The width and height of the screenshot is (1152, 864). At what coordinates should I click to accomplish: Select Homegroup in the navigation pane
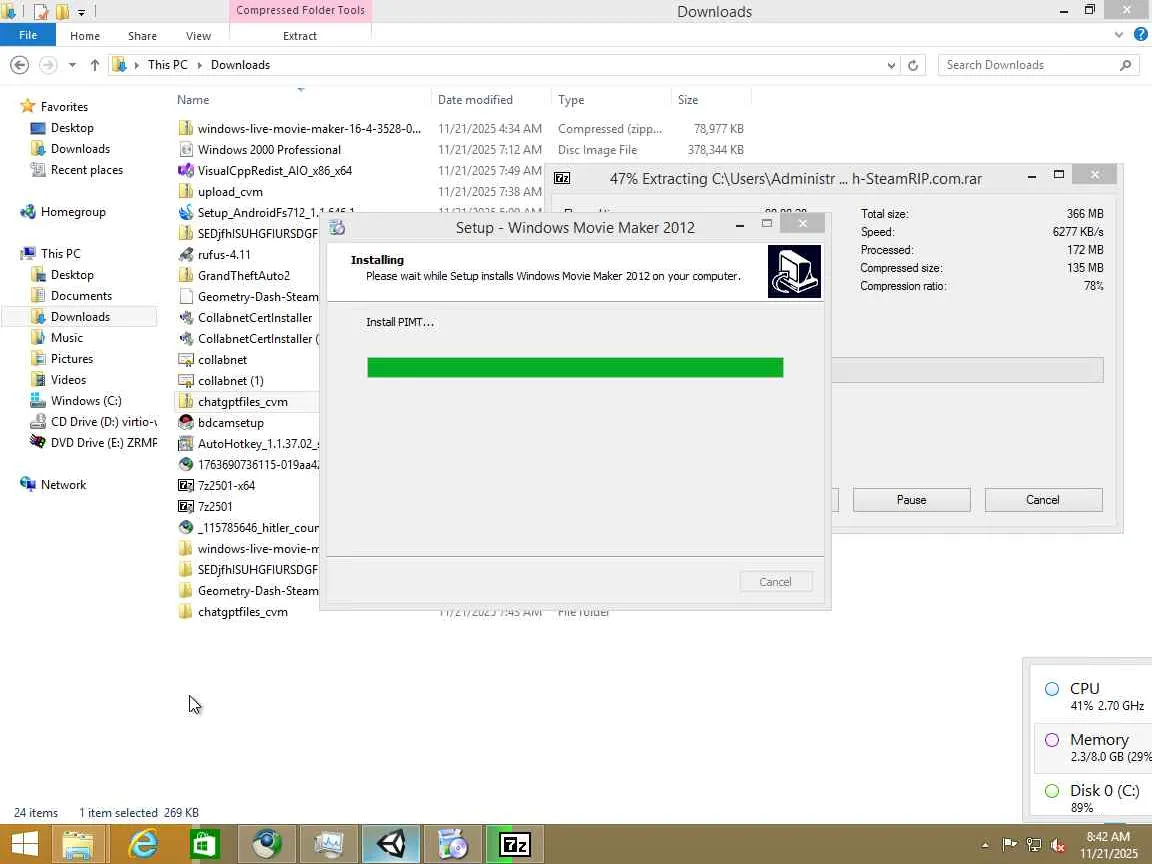pyautogui.click(x=73, y=212)
